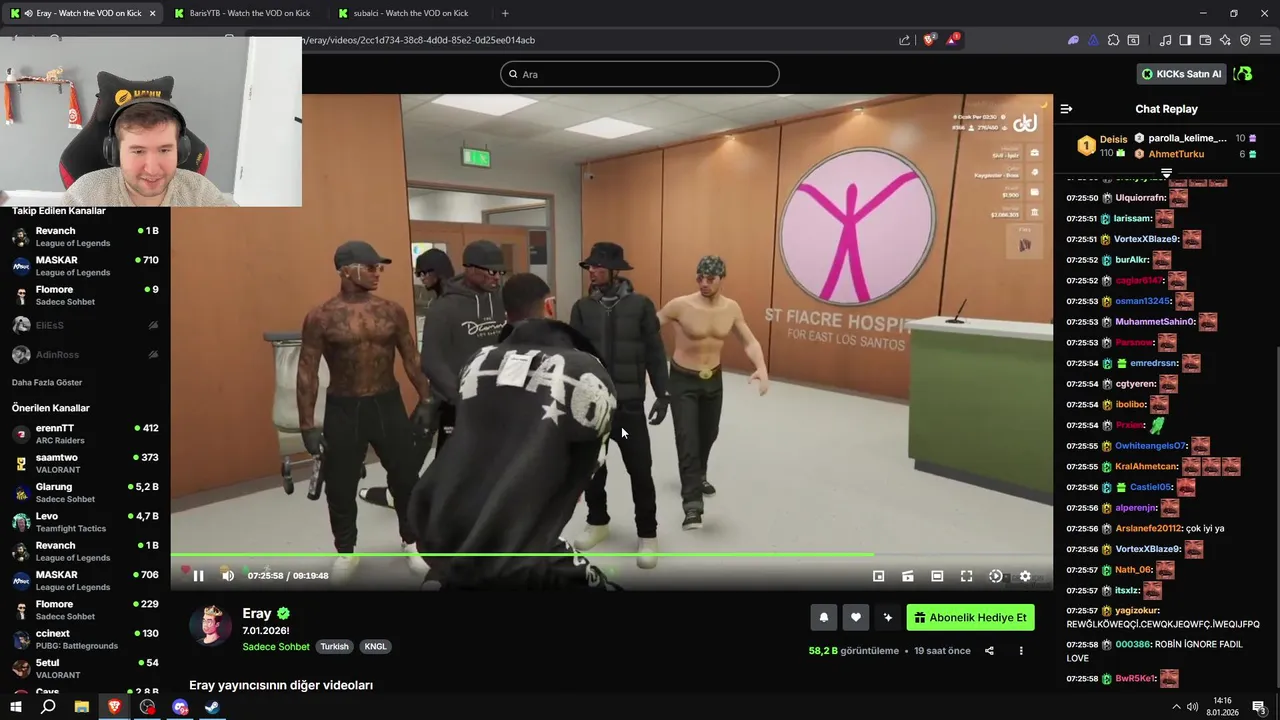Open File Explorer in the taskbar
This screenshot has width=1280, height=720.
tap(81, 707)
